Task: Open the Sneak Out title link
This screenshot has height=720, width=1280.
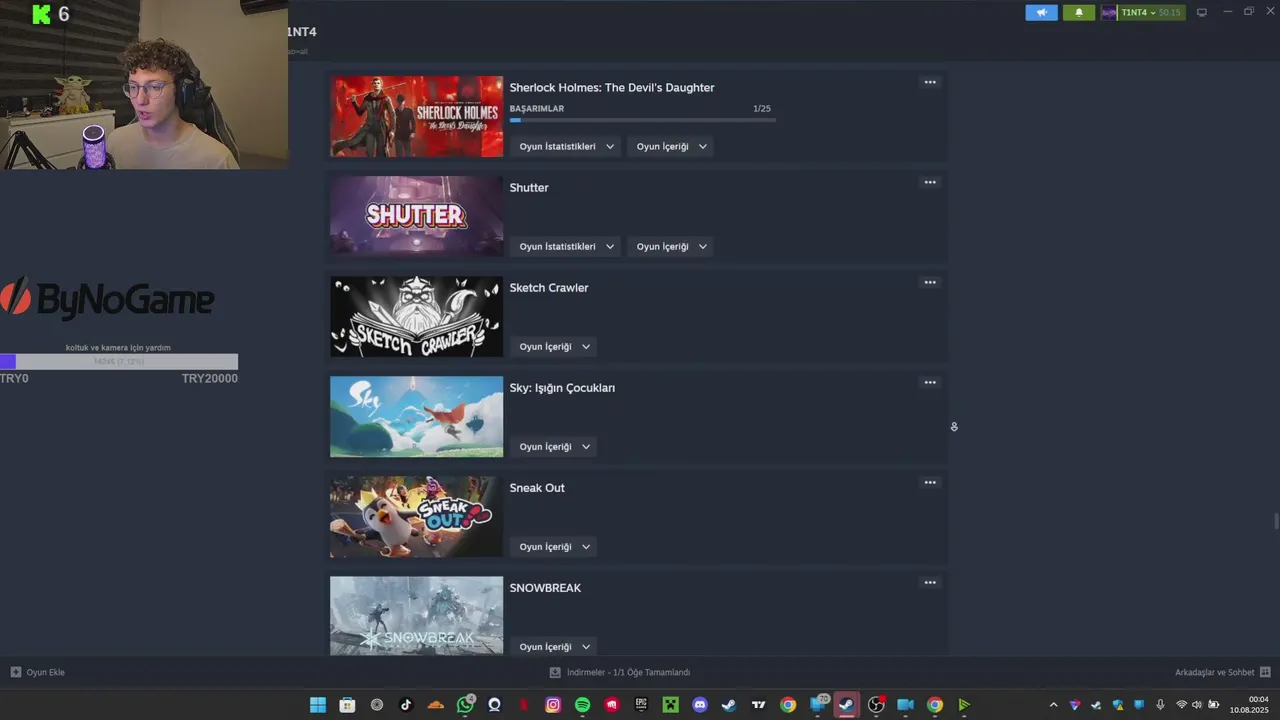Action: 537,488
